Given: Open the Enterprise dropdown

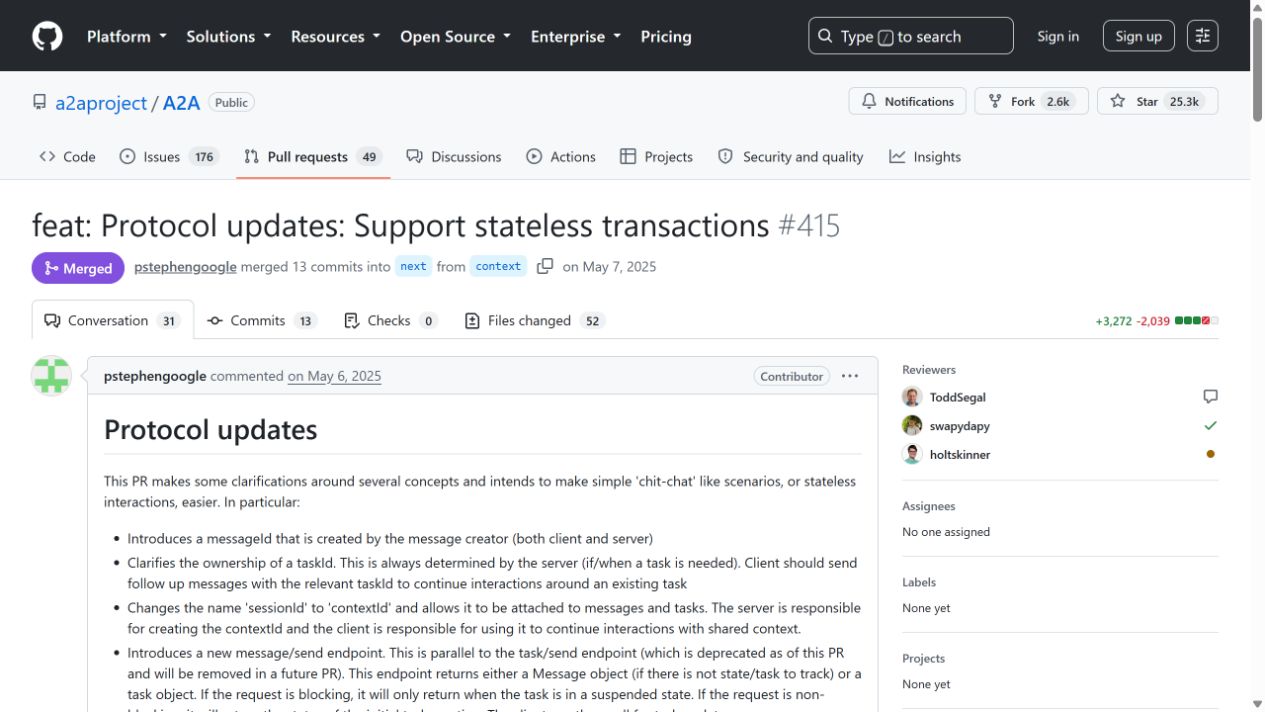Looking at the screenshot, I should click(x=575, y=36).
